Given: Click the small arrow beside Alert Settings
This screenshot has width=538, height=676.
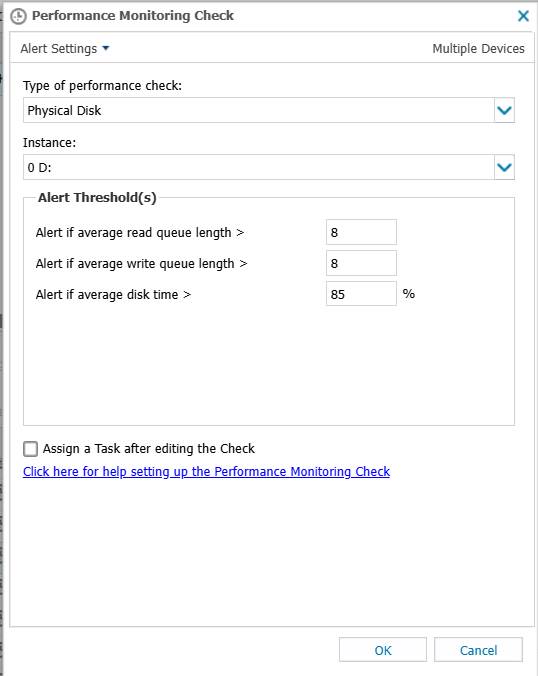Looking at the screenshot, I should coord(106,48).
